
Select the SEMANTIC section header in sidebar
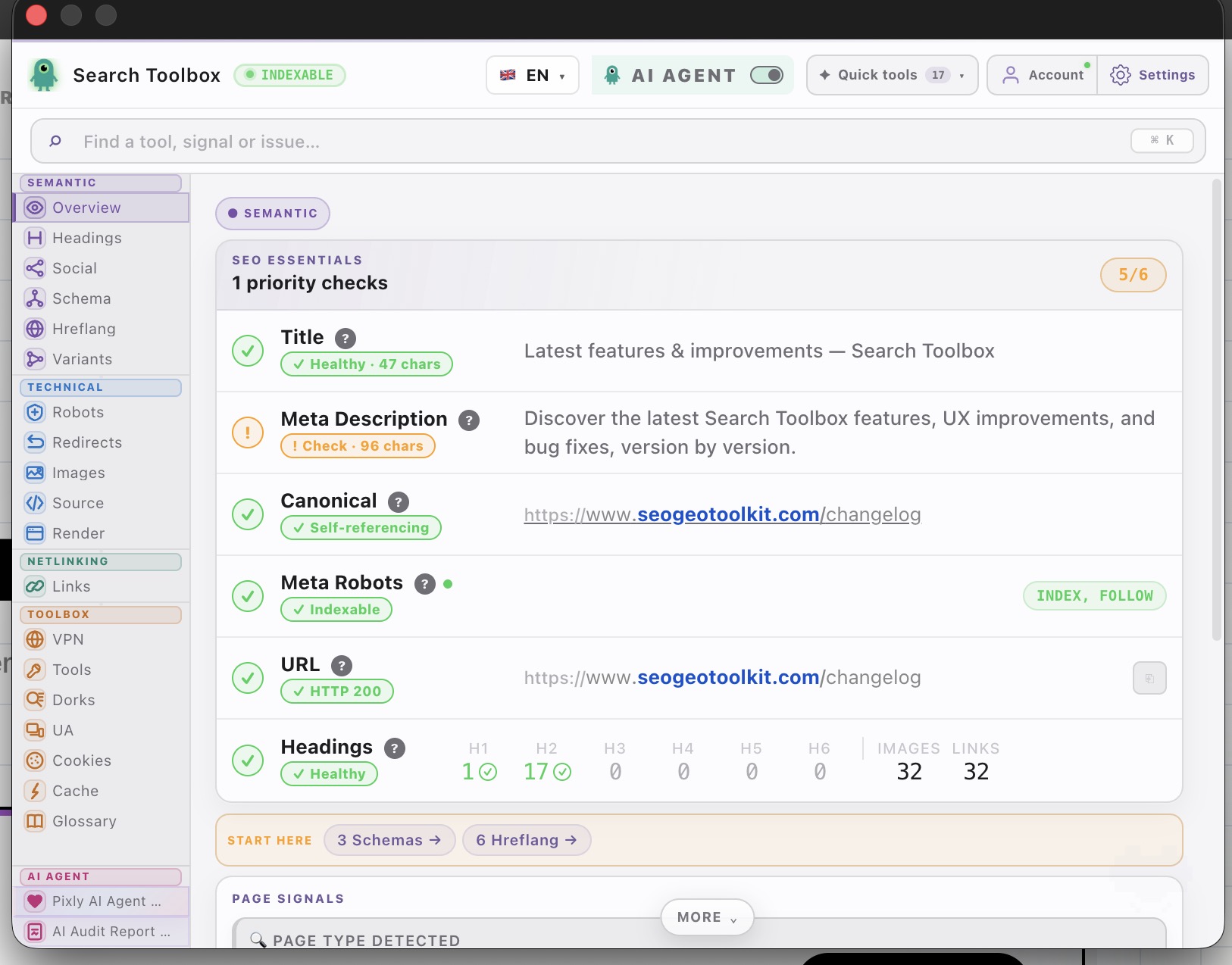point(101,183)
